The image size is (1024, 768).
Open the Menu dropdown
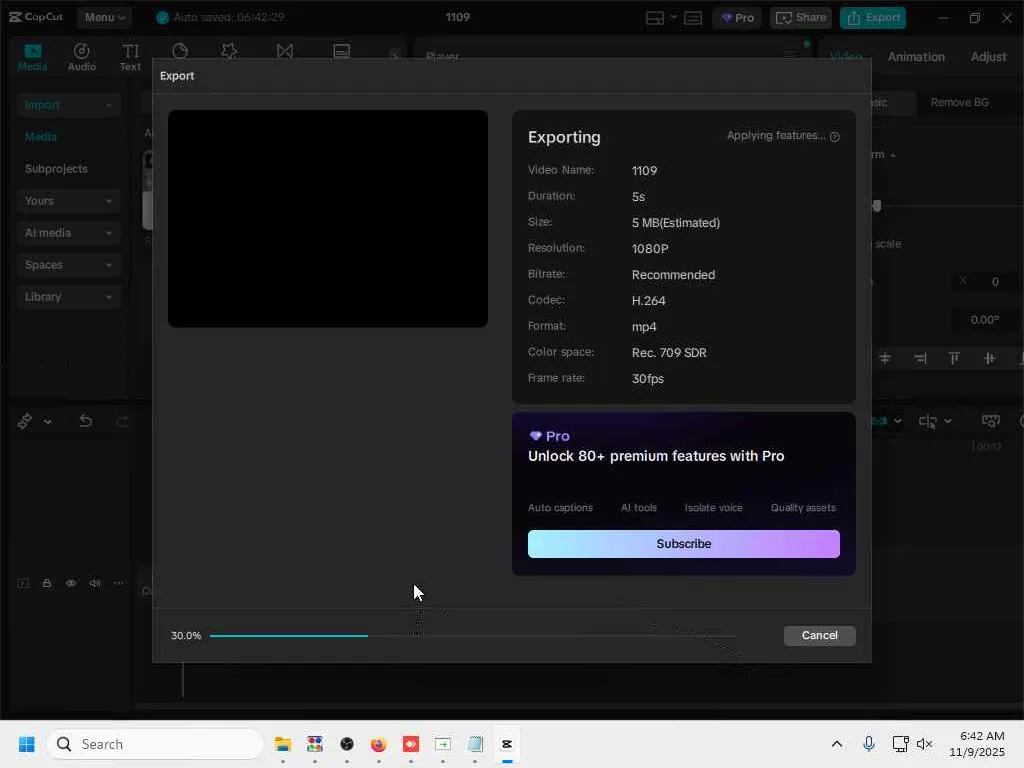(x=104, y=17)
